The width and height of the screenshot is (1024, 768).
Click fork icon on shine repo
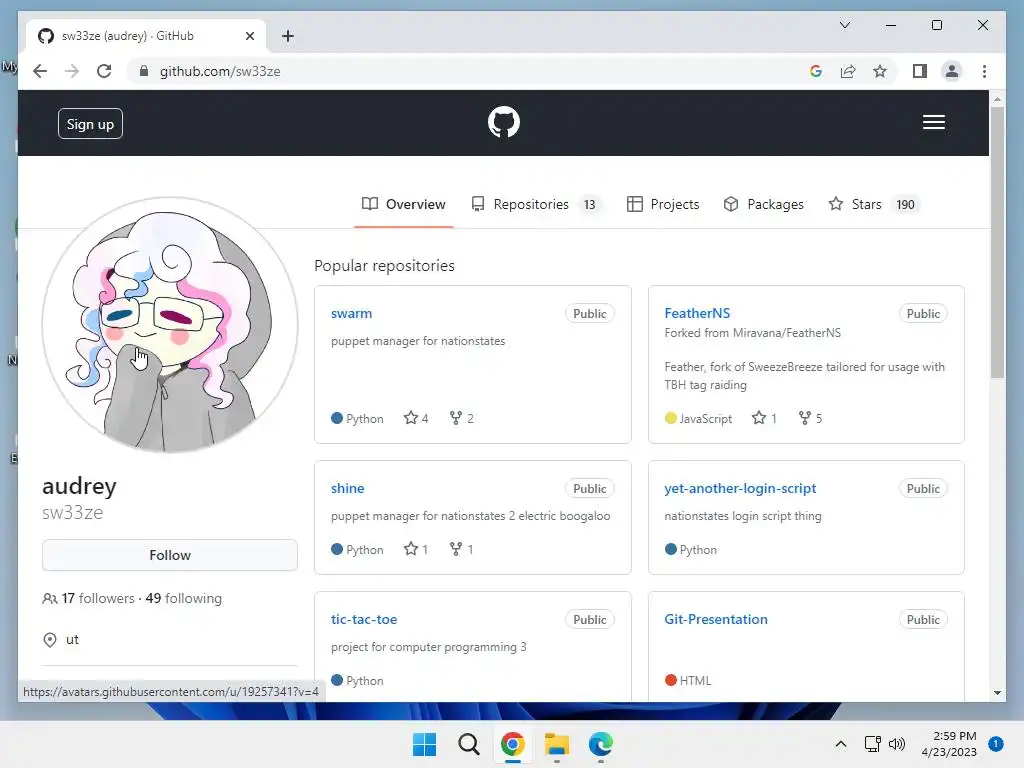(456, 549)
